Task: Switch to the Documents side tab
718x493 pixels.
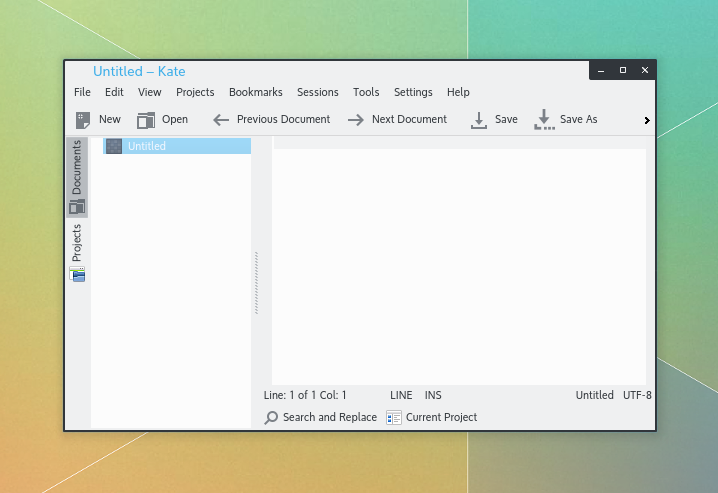Action: point(77,177)
